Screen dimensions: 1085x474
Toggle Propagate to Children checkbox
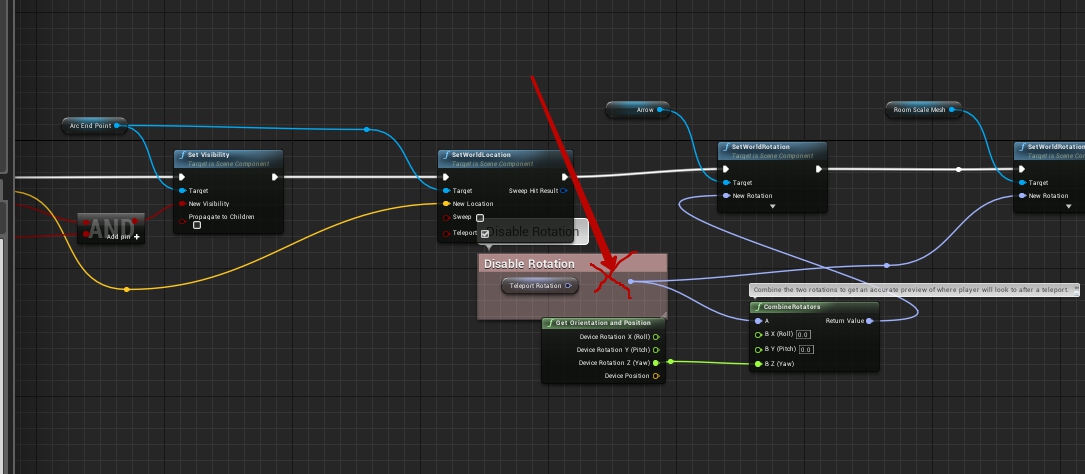click(x=197, y=225)
